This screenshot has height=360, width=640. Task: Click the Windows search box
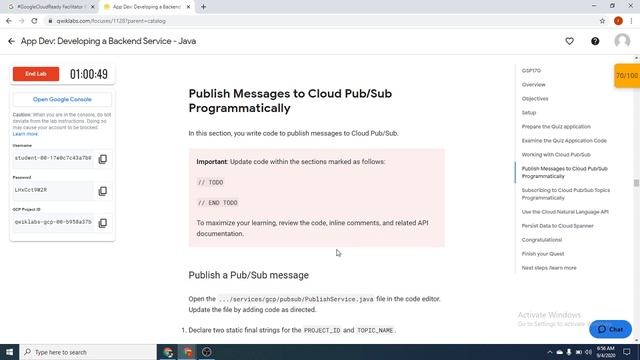pos(88,352)
